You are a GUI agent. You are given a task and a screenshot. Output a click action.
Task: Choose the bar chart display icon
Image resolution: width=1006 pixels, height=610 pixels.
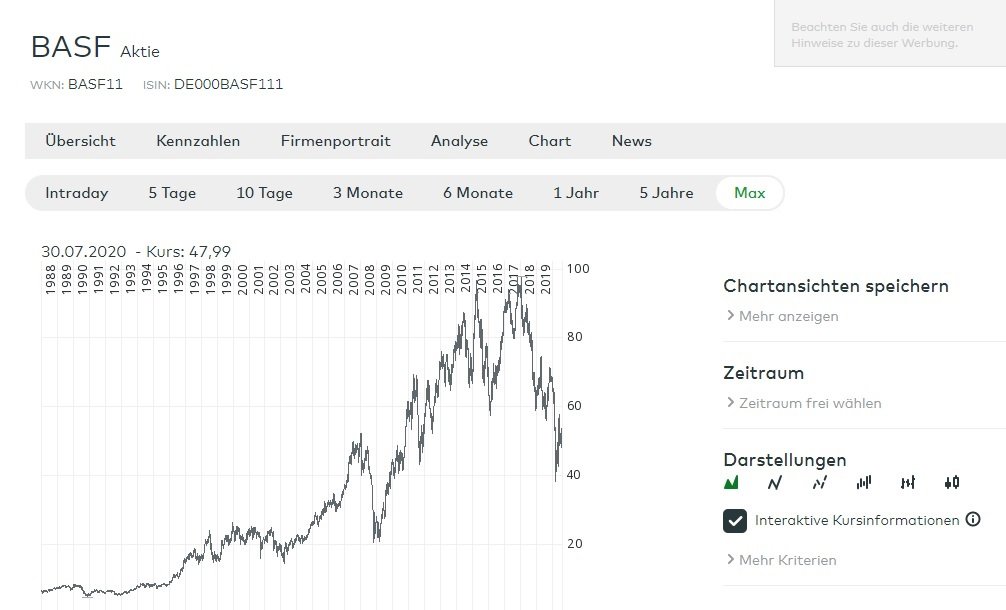pyautogui.click(x=864, y=483)
